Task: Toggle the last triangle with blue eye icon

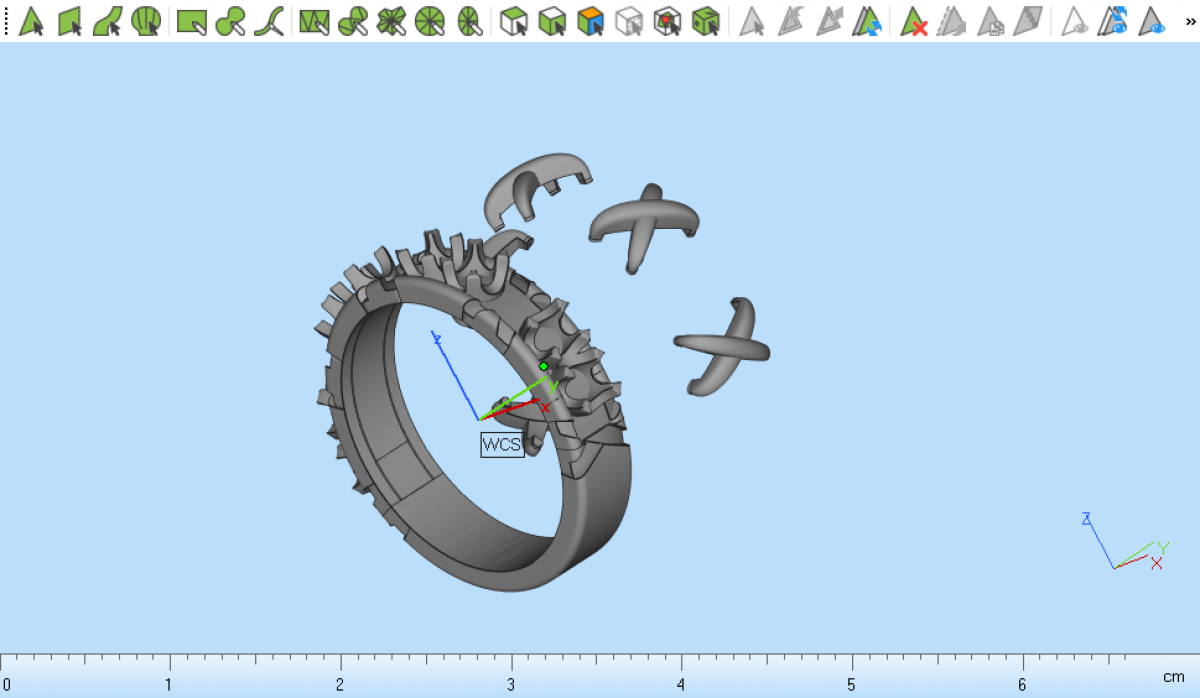Action: coord(1153,21)
